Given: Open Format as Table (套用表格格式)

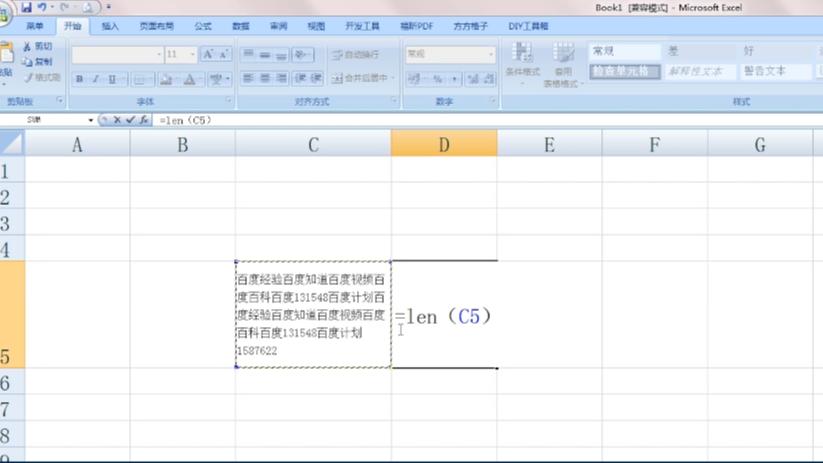Looking at the screenshot, I should 563,64.
